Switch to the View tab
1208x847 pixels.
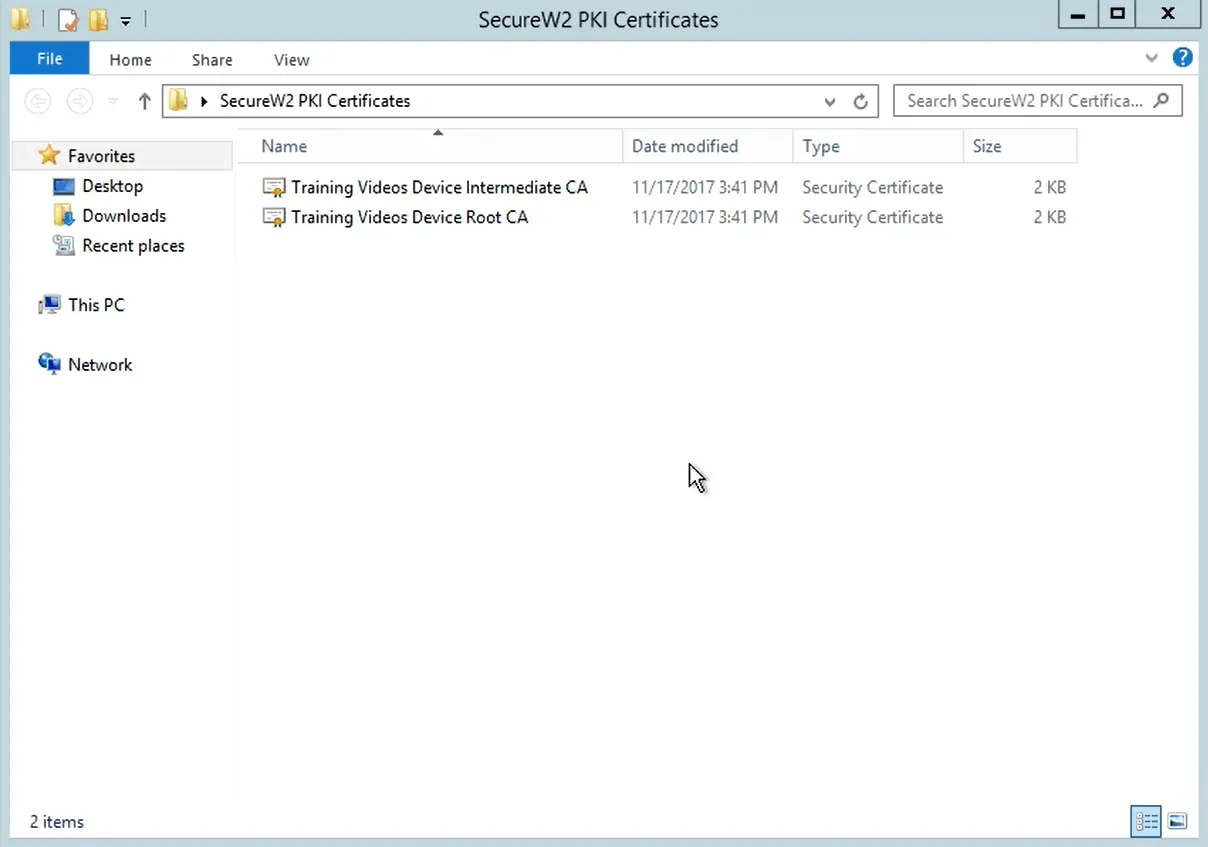[x=291, y=60]
